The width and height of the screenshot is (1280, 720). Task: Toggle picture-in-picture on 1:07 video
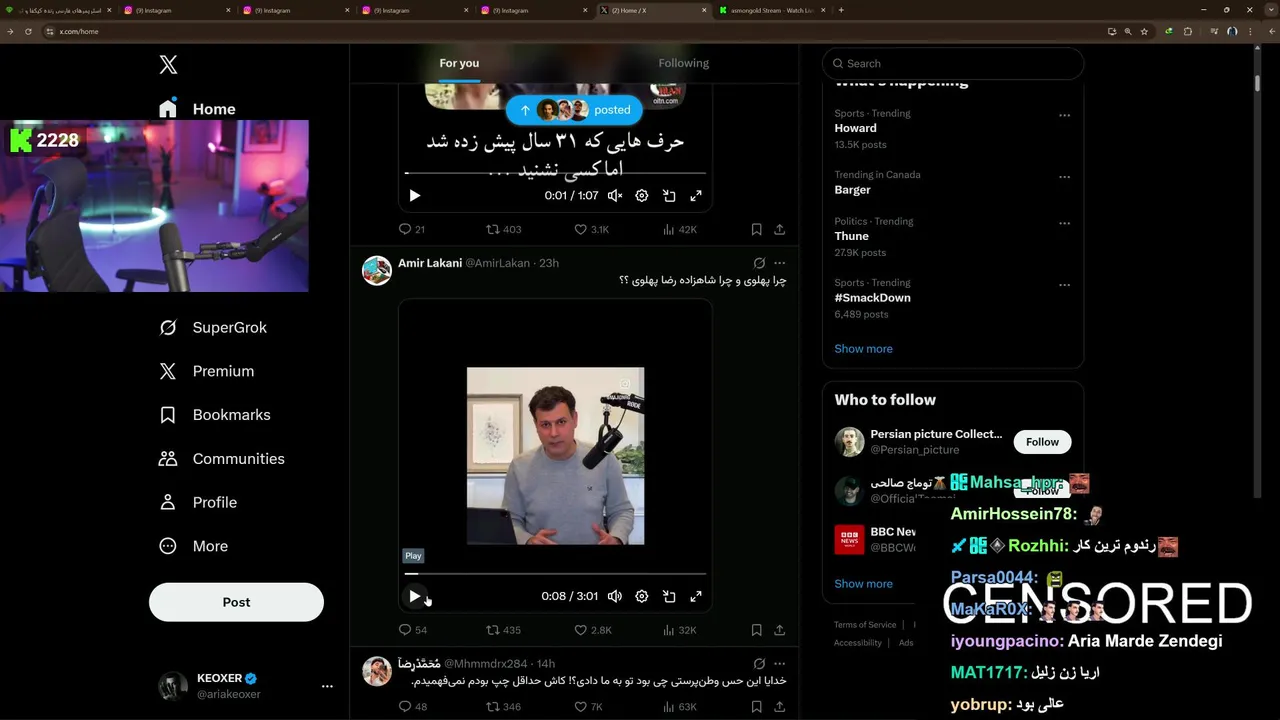click(x=669, y=196)
